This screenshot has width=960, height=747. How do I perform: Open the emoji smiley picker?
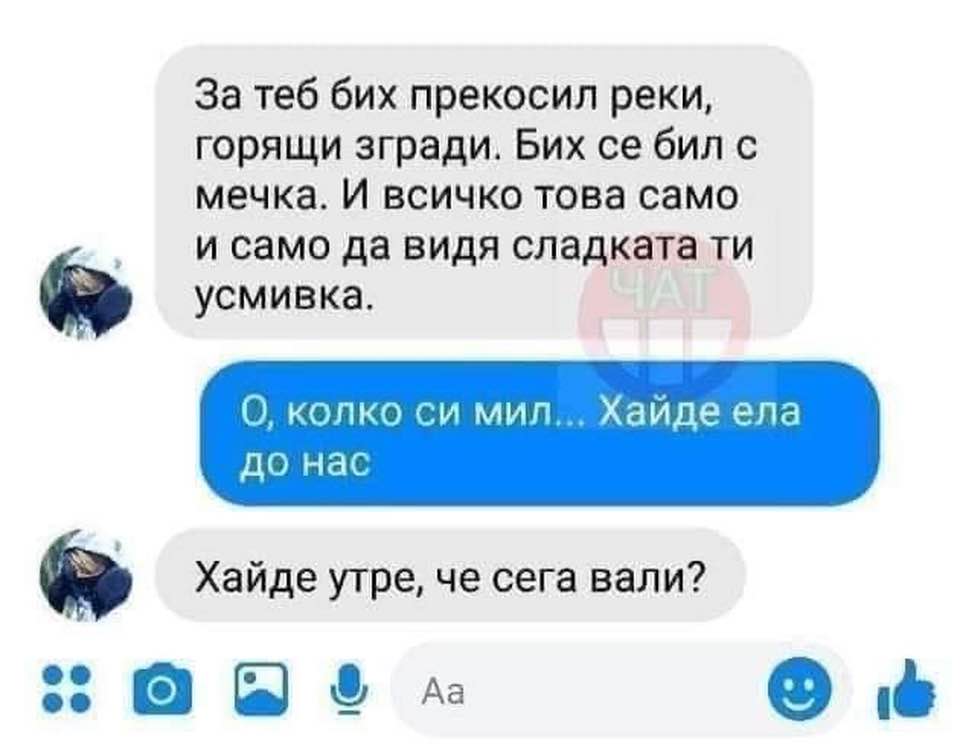point(800,688)
